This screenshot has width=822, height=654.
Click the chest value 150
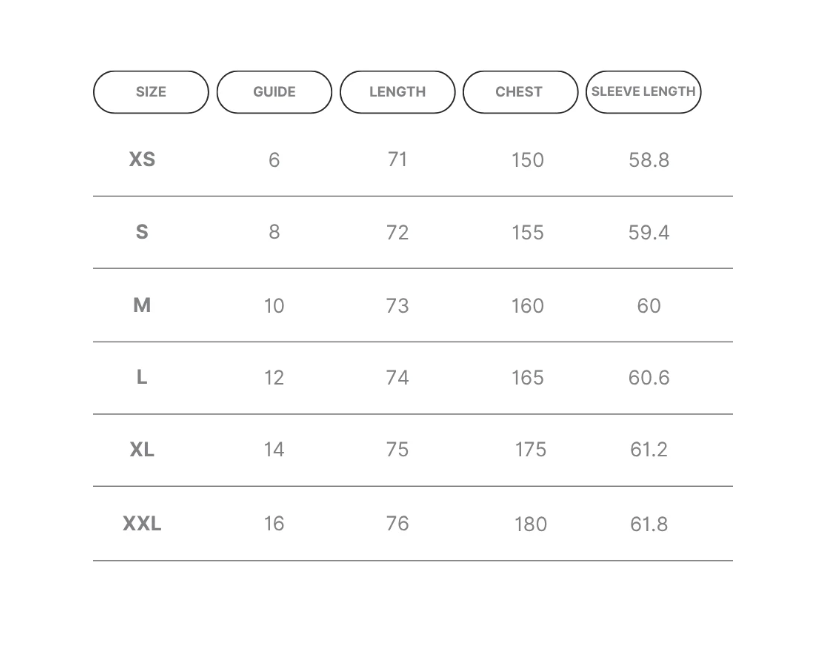click(x=527, y=160)
